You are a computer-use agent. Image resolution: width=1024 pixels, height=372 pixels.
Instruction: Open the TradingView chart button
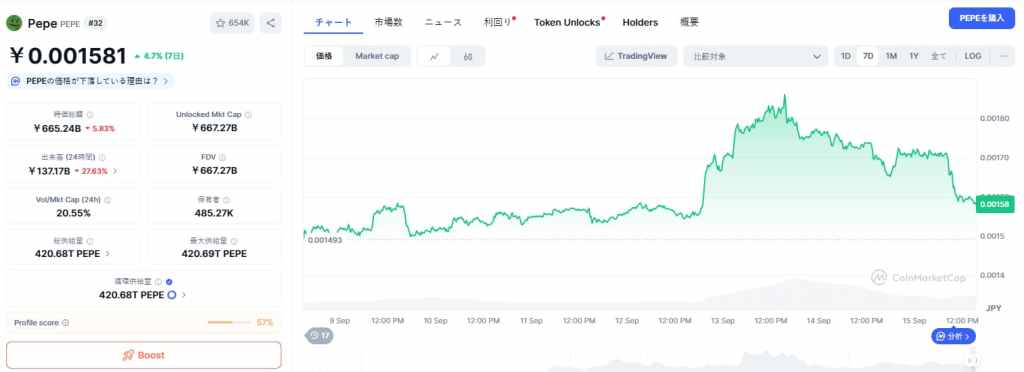636,56
